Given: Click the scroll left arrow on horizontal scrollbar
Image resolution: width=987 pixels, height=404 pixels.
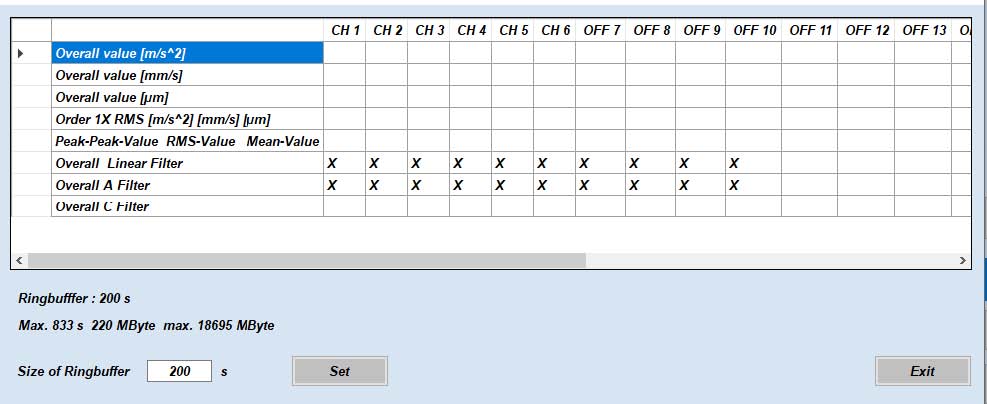Looking at the screenshot, I should pyautogui.click(x=19, y=260).
